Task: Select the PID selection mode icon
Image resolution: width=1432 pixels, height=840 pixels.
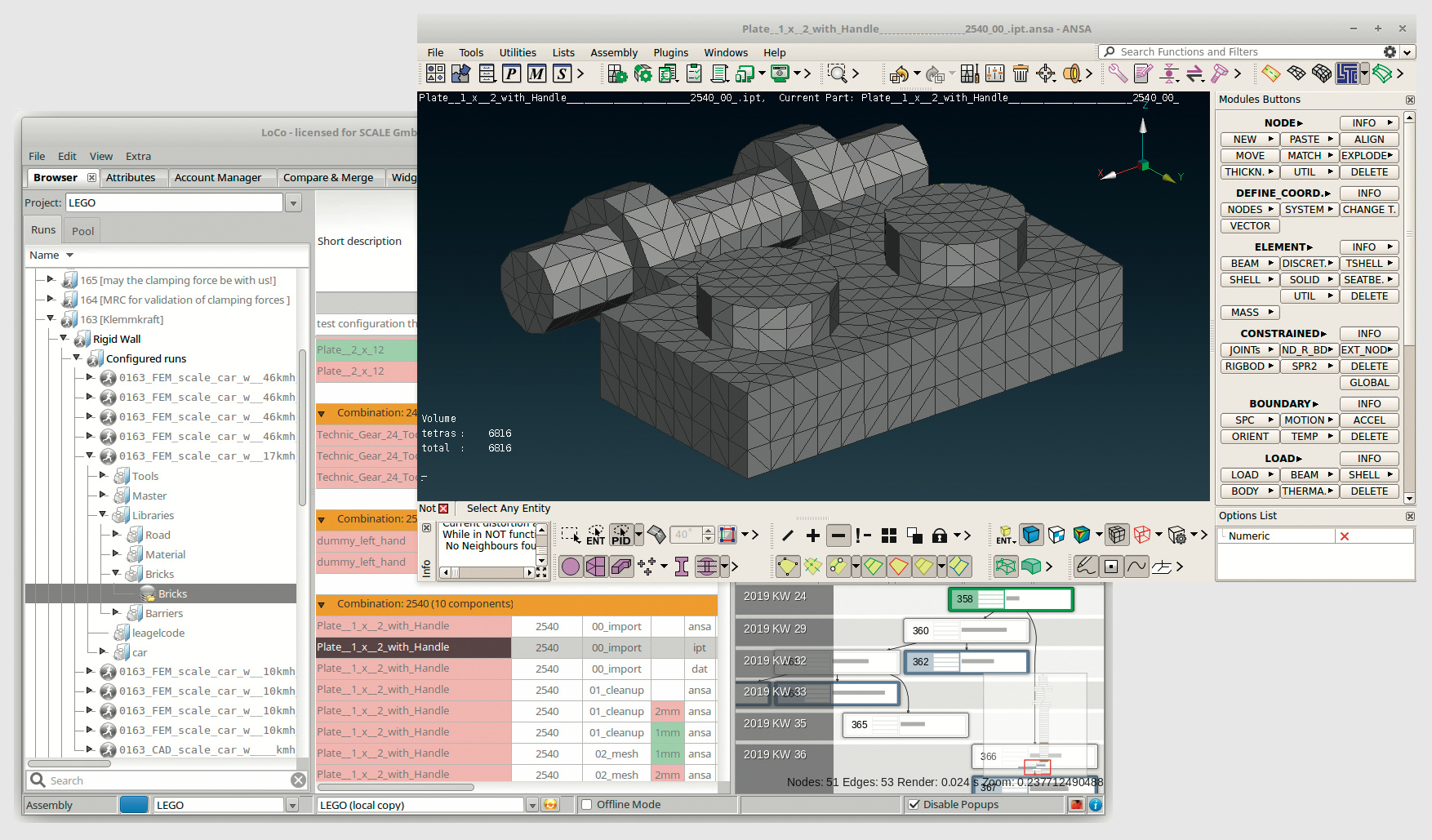Action: pyautogui.click(x=621, y=536)
